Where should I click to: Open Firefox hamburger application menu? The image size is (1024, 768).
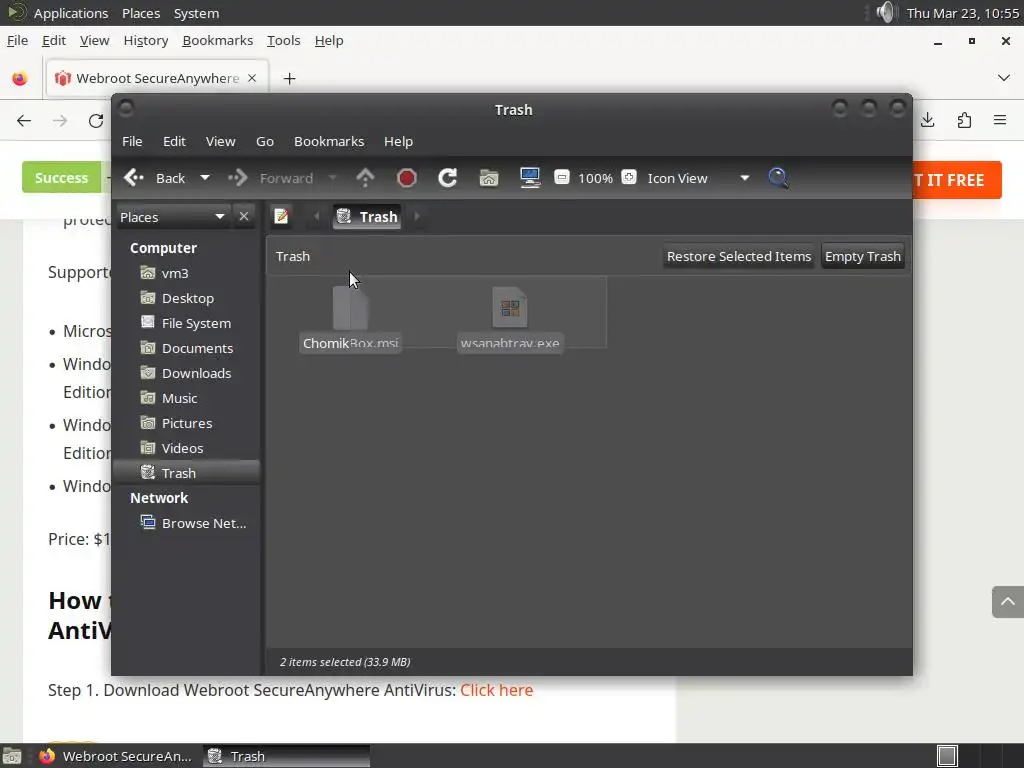[1000, 120]
